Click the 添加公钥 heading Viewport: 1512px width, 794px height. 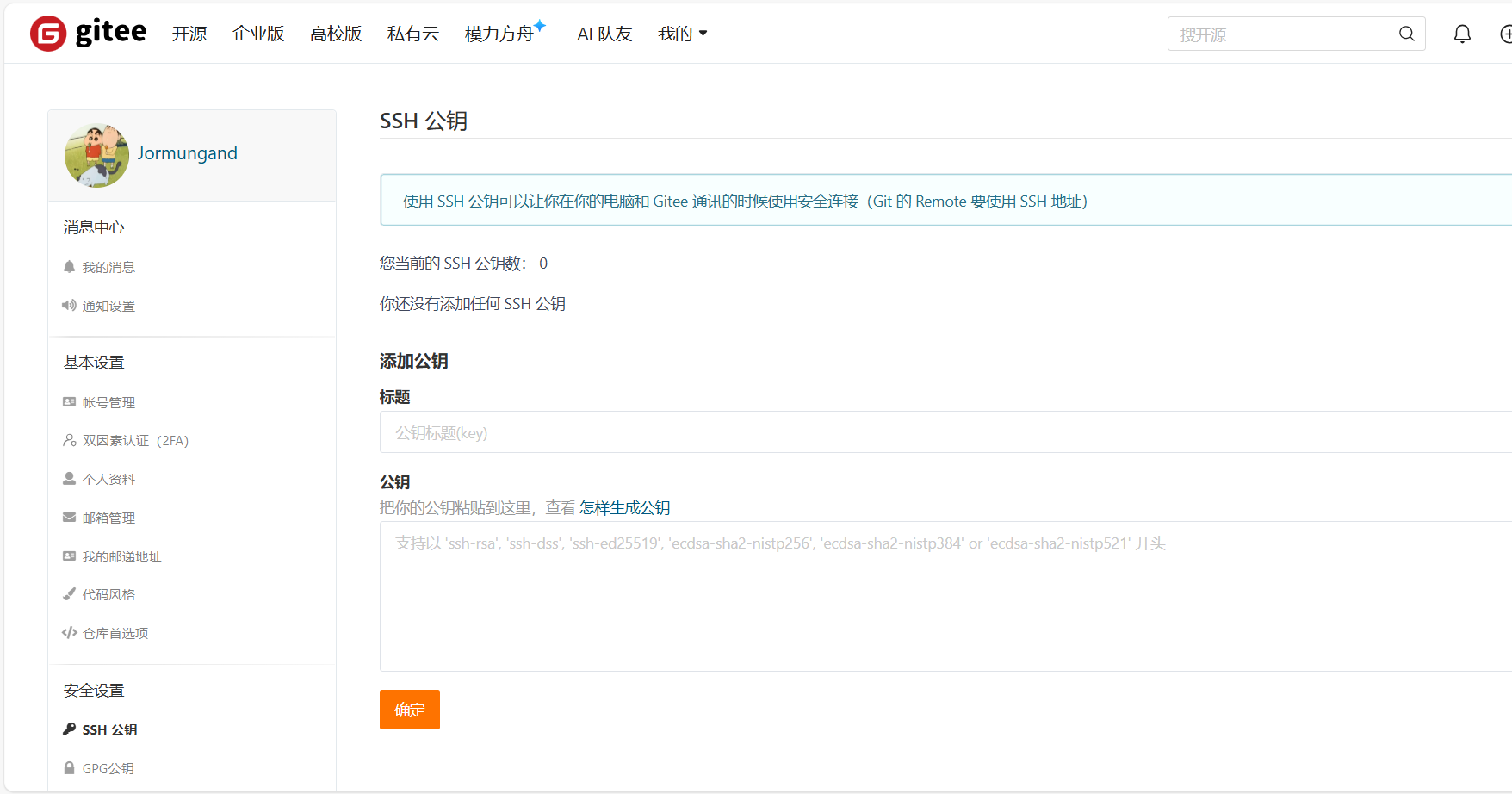[x=414, y=362]
